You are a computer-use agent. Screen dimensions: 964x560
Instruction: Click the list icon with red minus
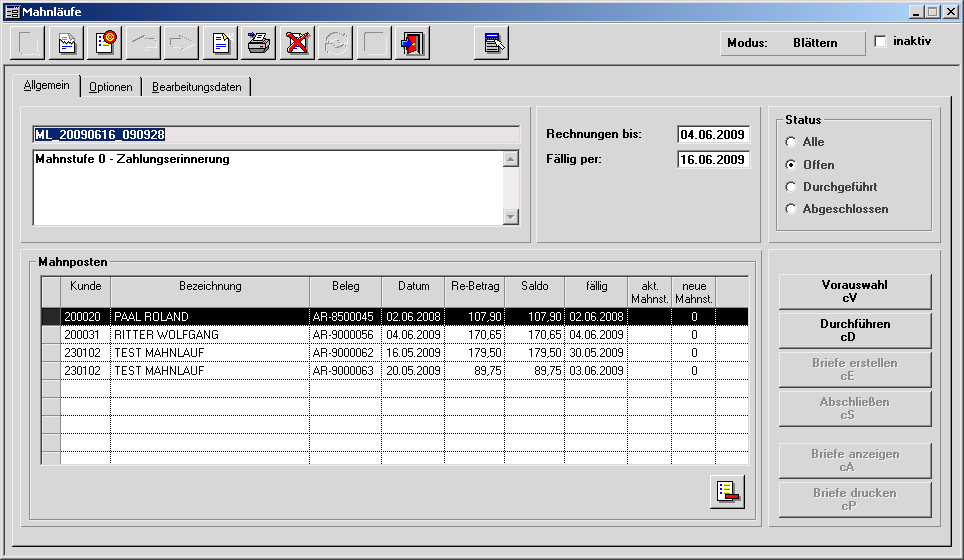pos(728,491)
